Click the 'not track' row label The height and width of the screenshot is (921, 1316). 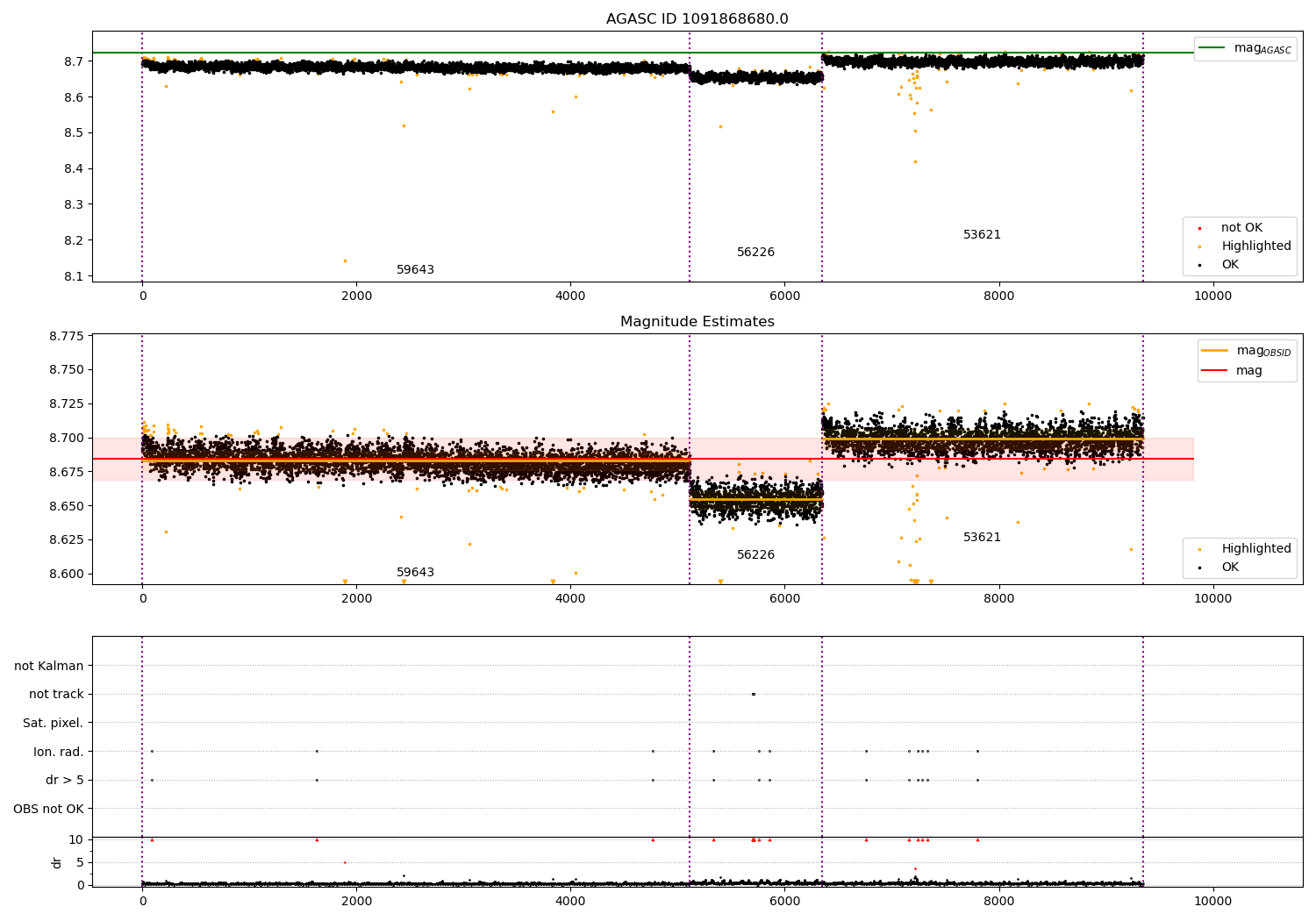pyautogui.click(x=56, y=695)
